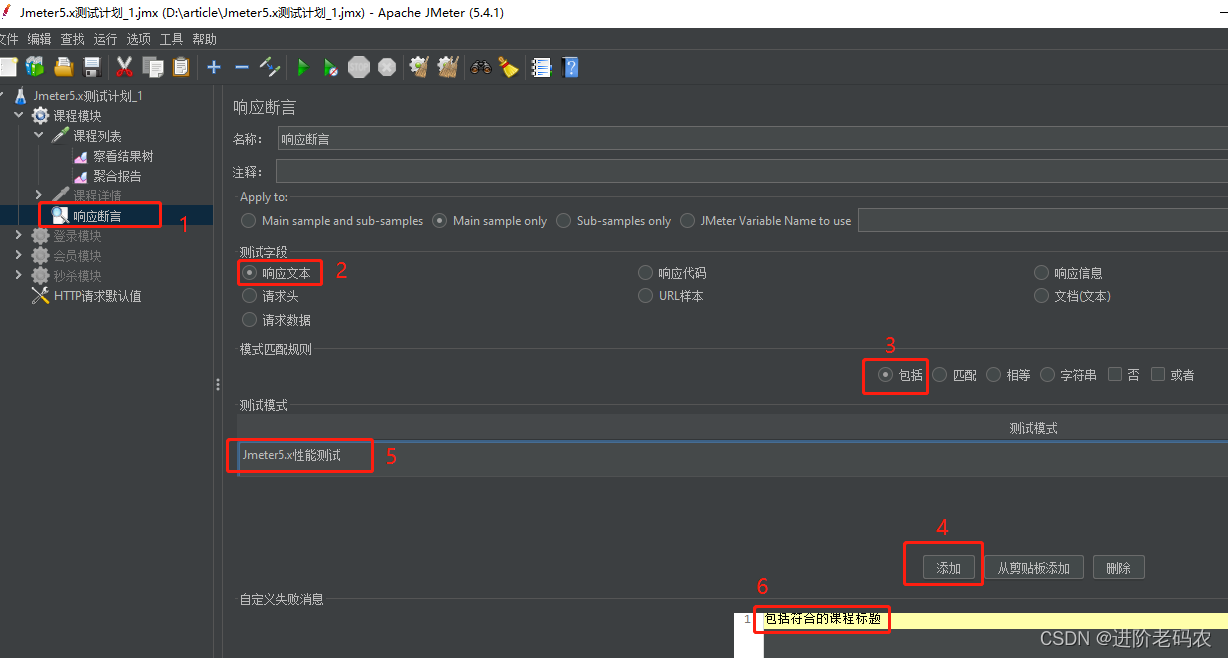Open Help with question mark icon
Screen dimensions: 1228x658
pyautogui.click(x=570, y=67)
